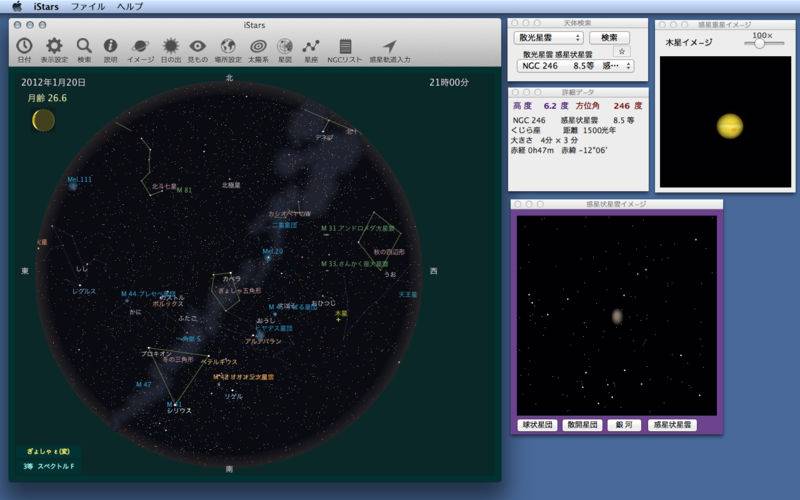Expand the NGC 246 object dropdown
800x500 pixels.
tap(576, 66)
